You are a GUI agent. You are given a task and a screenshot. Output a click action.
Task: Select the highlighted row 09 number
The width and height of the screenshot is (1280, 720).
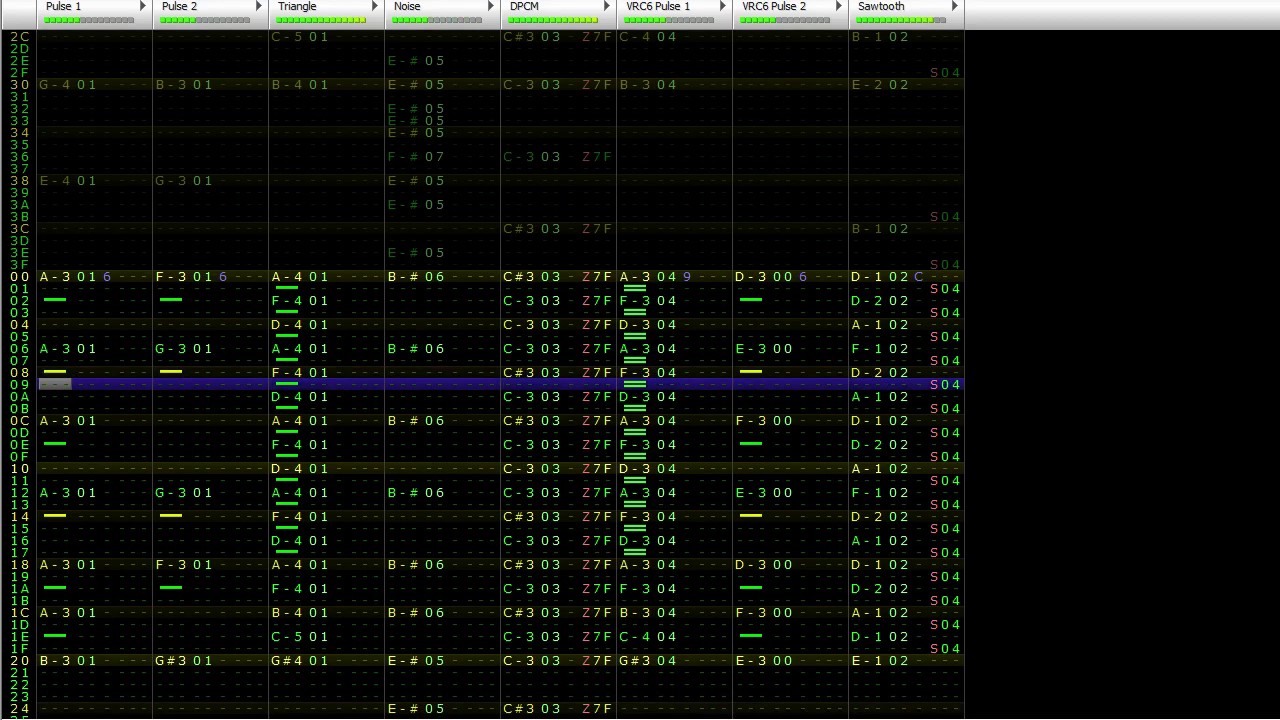(x=20, y=385)
